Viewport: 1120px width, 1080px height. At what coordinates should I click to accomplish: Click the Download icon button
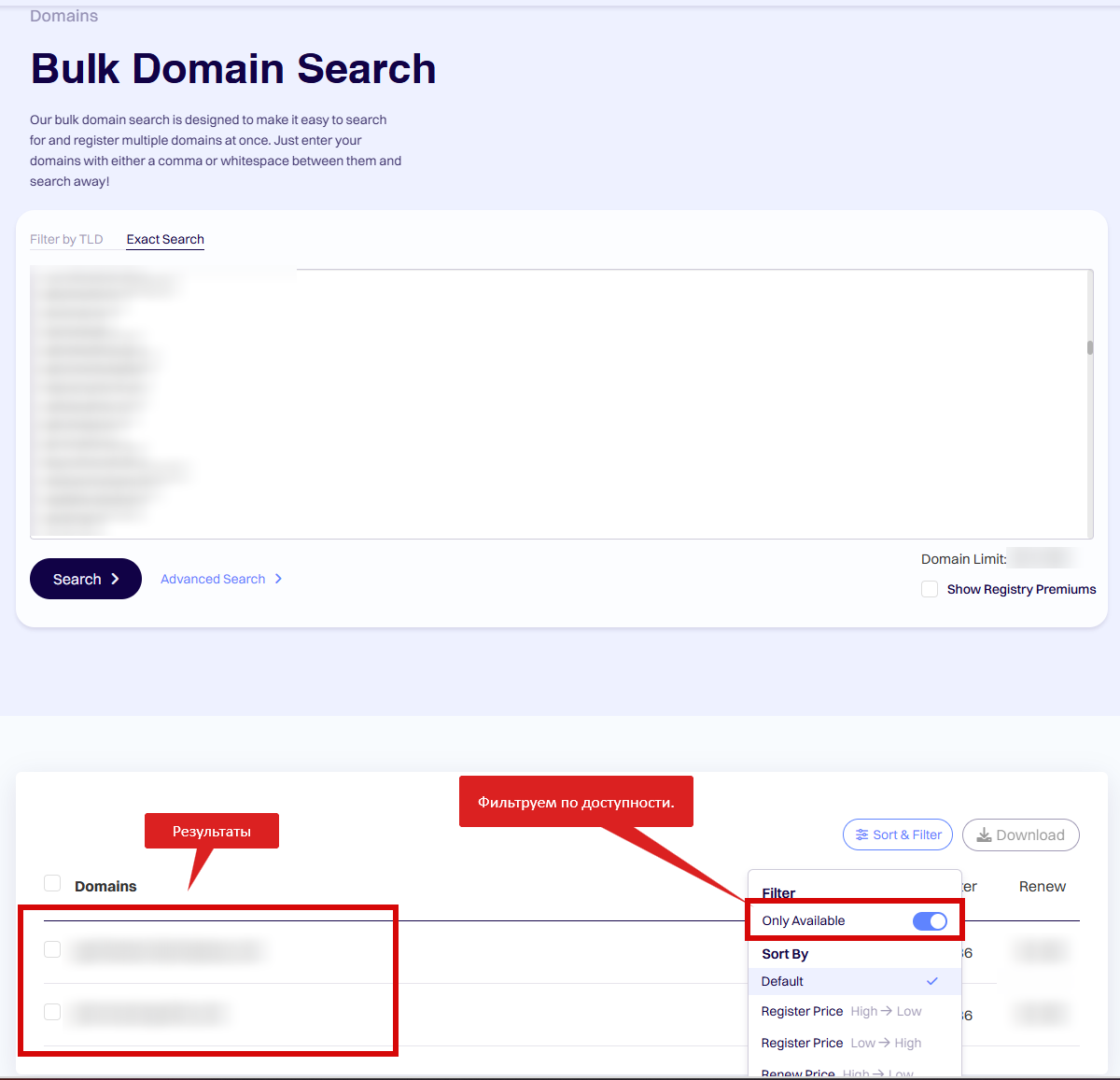tap(984, 835)
